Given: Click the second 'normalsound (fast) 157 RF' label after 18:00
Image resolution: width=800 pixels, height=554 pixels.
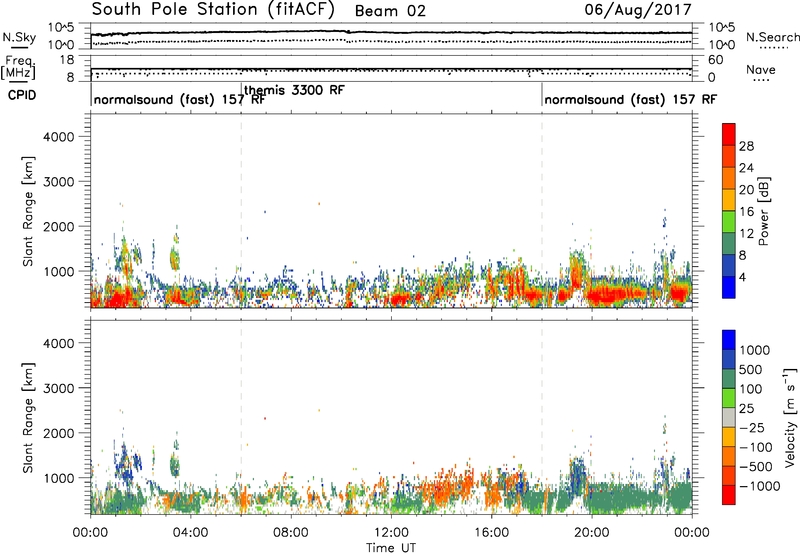Looking at the screenshot, I should [631, 99].
